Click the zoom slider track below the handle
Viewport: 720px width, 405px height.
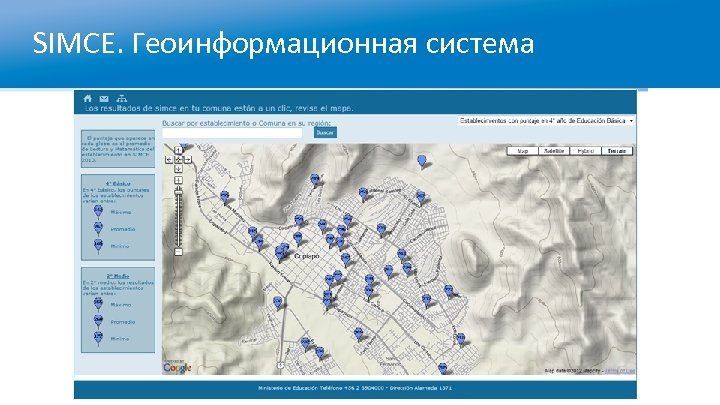click(178, 220)
